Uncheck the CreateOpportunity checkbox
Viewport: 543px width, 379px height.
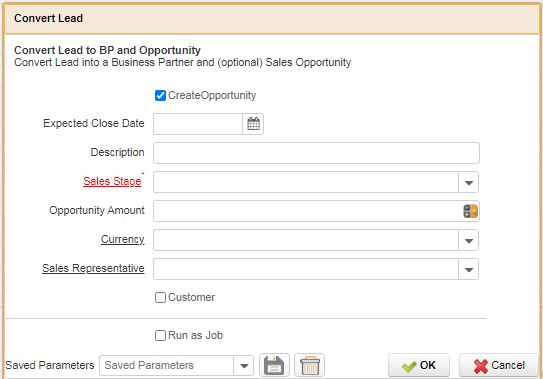[160, 95]
